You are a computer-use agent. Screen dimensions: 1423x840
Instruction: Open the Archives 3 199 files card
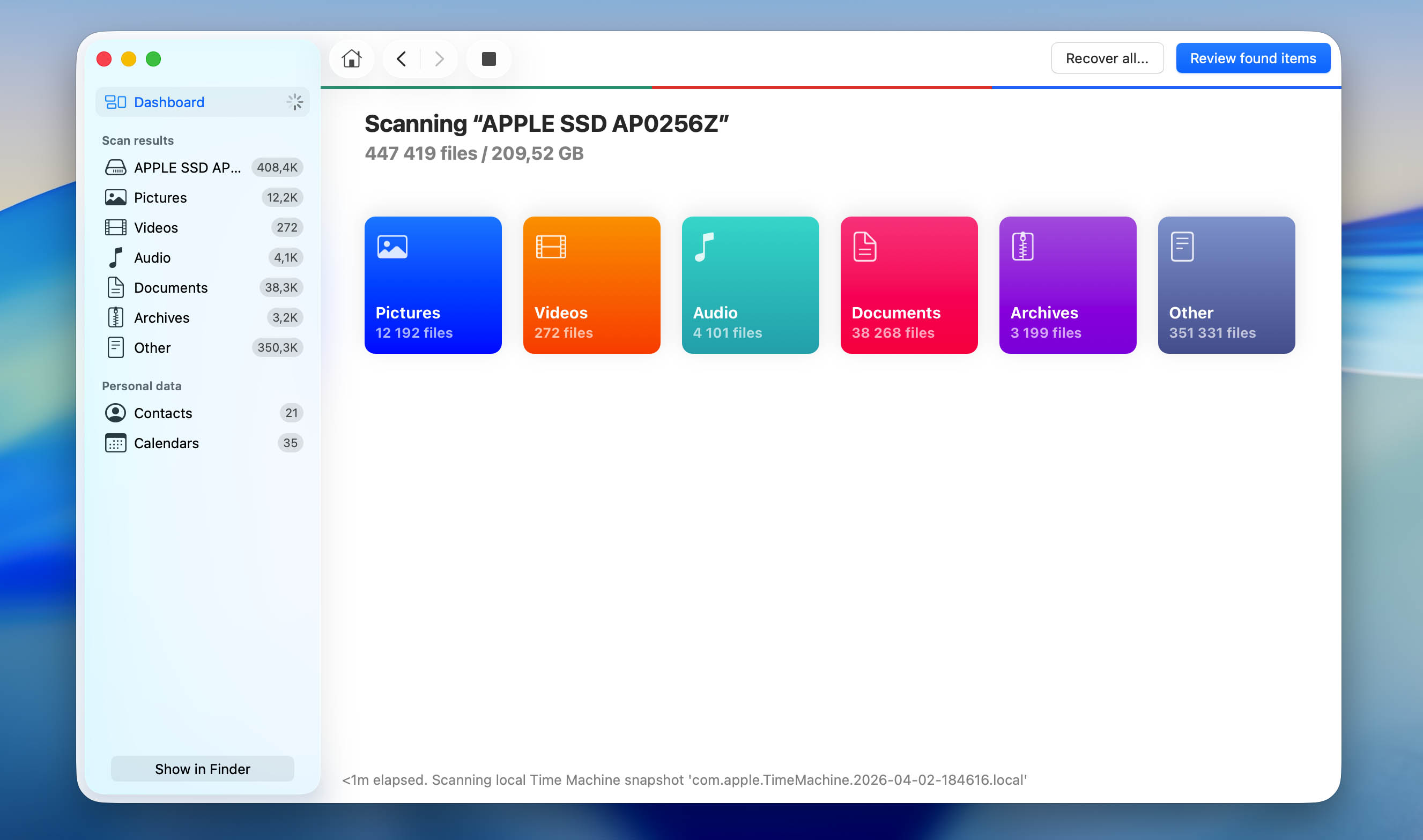click(x=1068, y=285)
